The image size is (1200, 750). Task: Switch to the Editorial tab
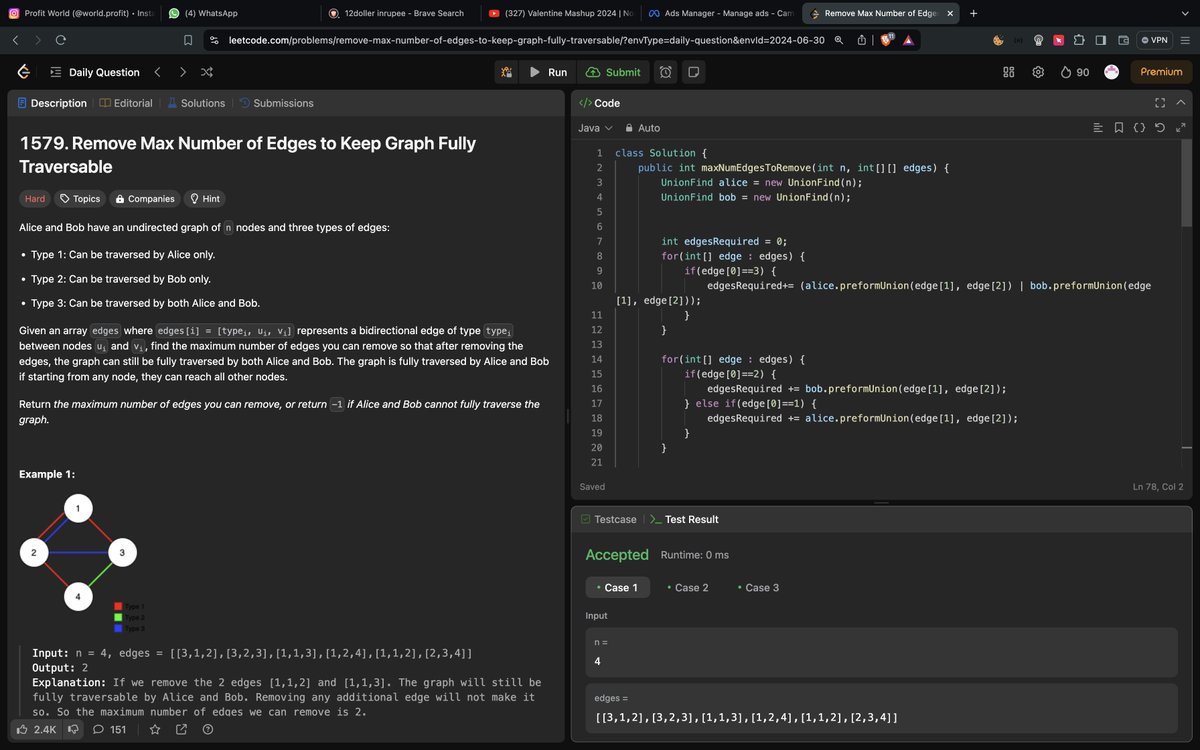126,103
